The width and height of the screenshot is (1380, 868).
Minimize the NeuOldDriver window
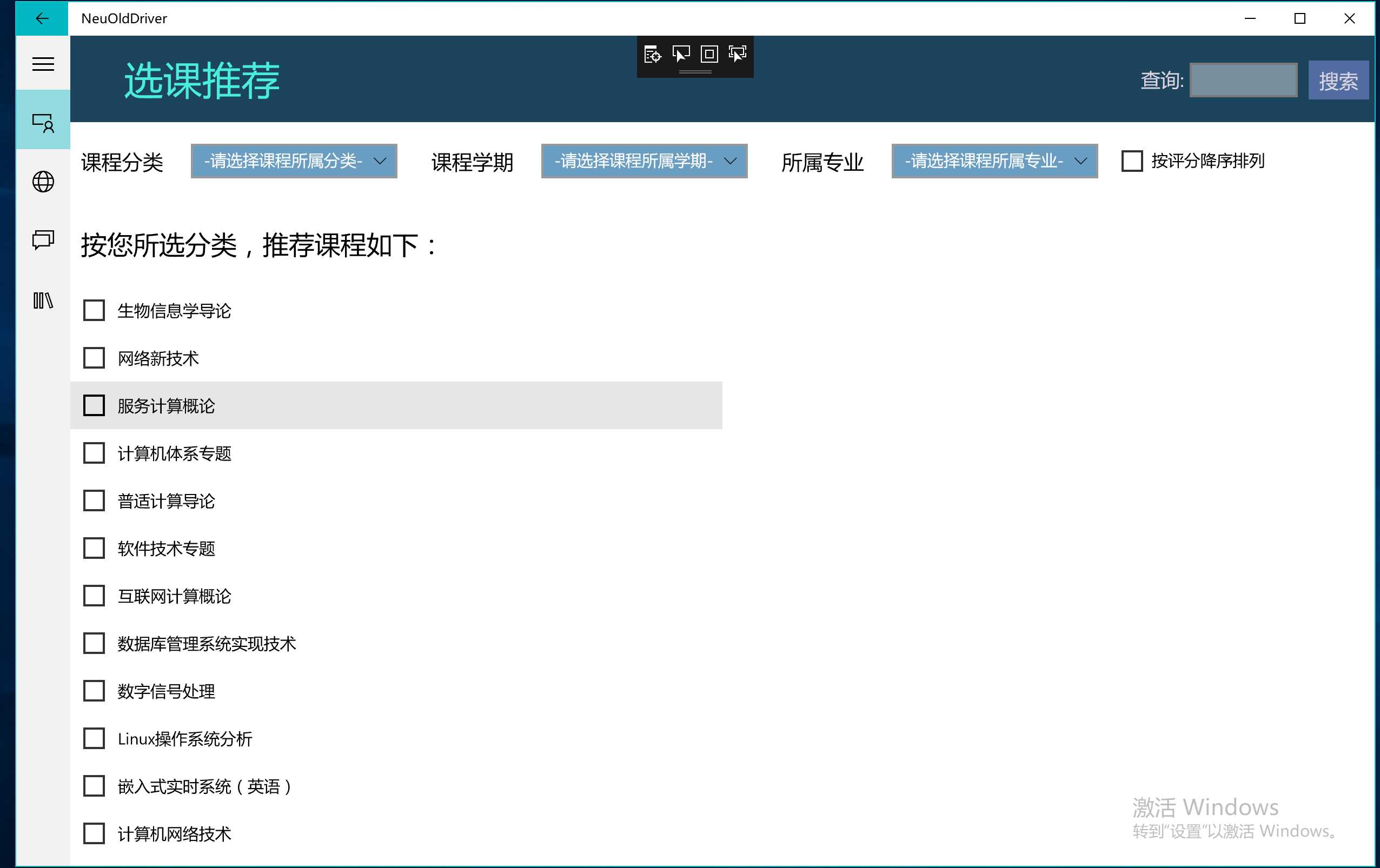(1250, 18)
